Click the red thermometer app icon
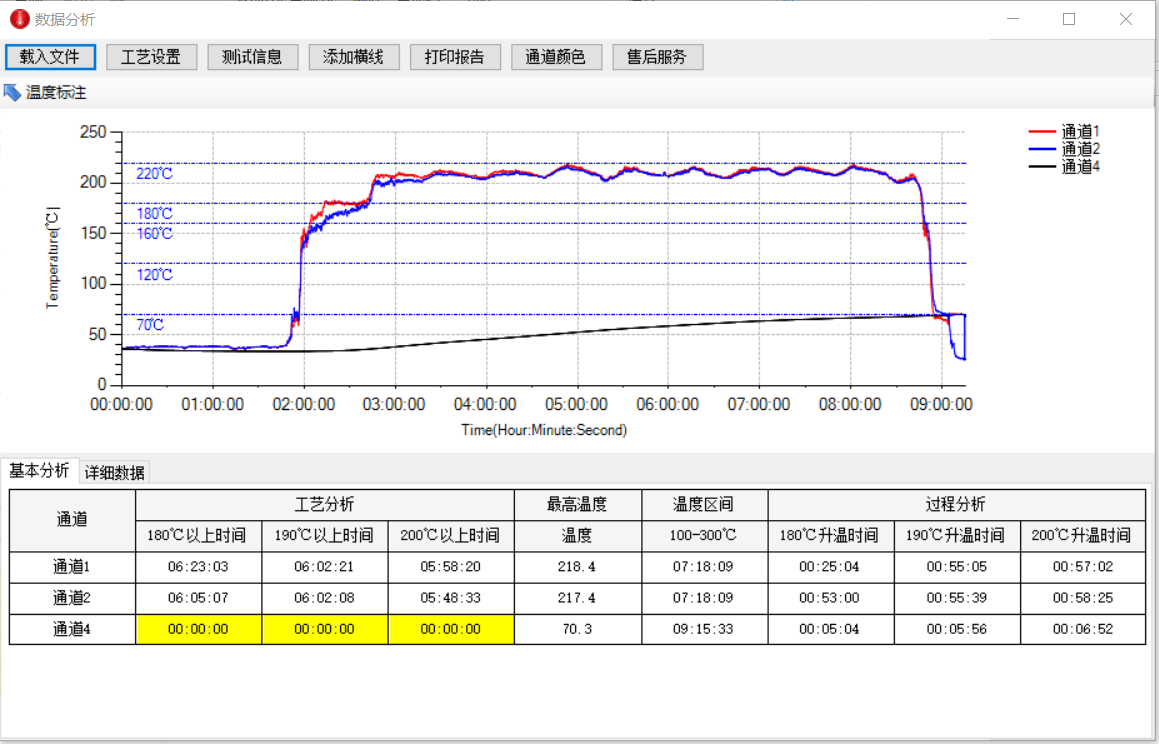Screen dimensions: 1159x744 click(x=19, y=19)
